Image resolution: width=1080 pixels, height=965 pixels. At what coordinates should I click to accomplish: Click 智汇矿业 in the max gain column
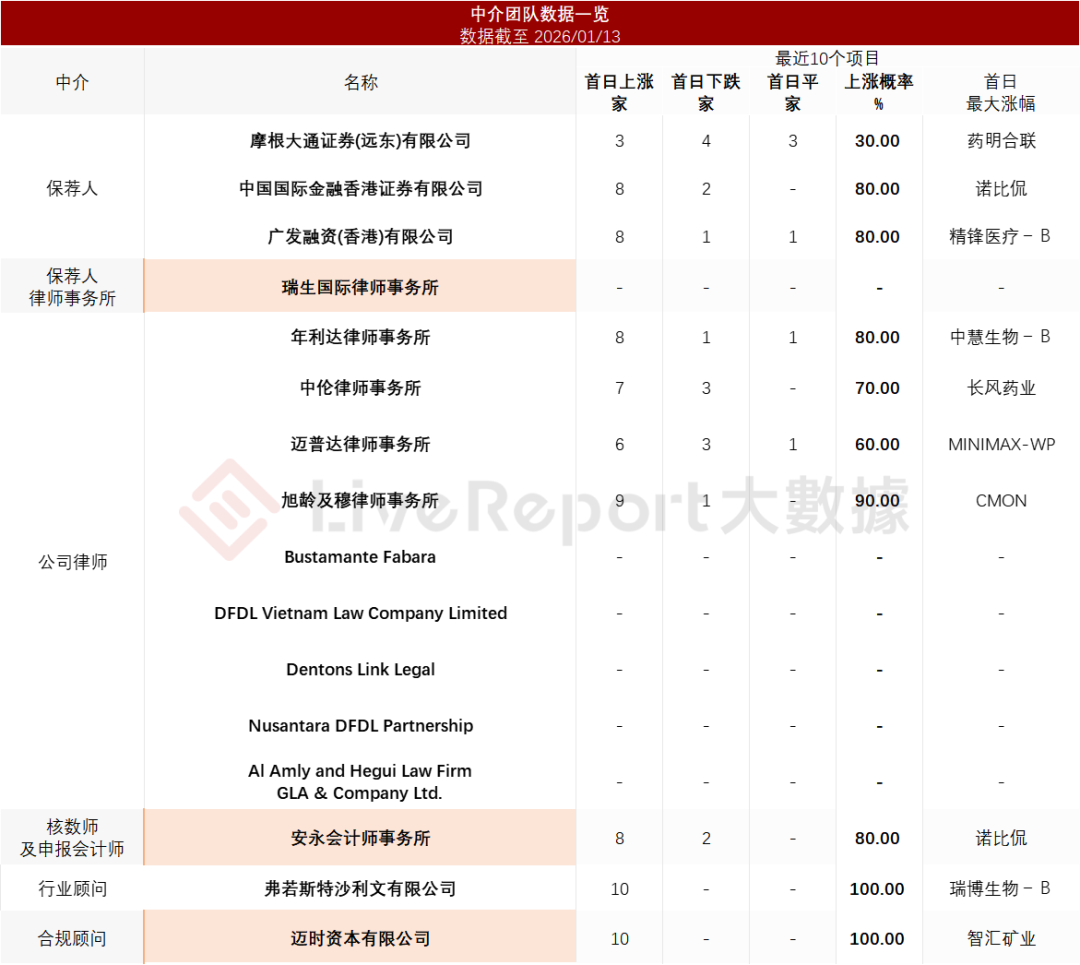(x=1001, y=938)
